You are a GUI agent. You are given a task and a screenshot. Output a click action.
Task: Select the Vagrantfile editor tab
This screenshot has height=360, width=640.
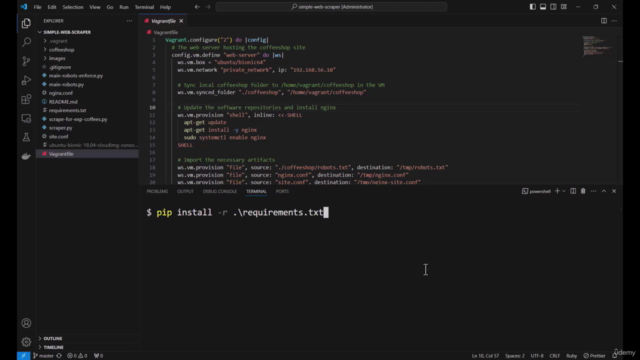click(163, 21)
